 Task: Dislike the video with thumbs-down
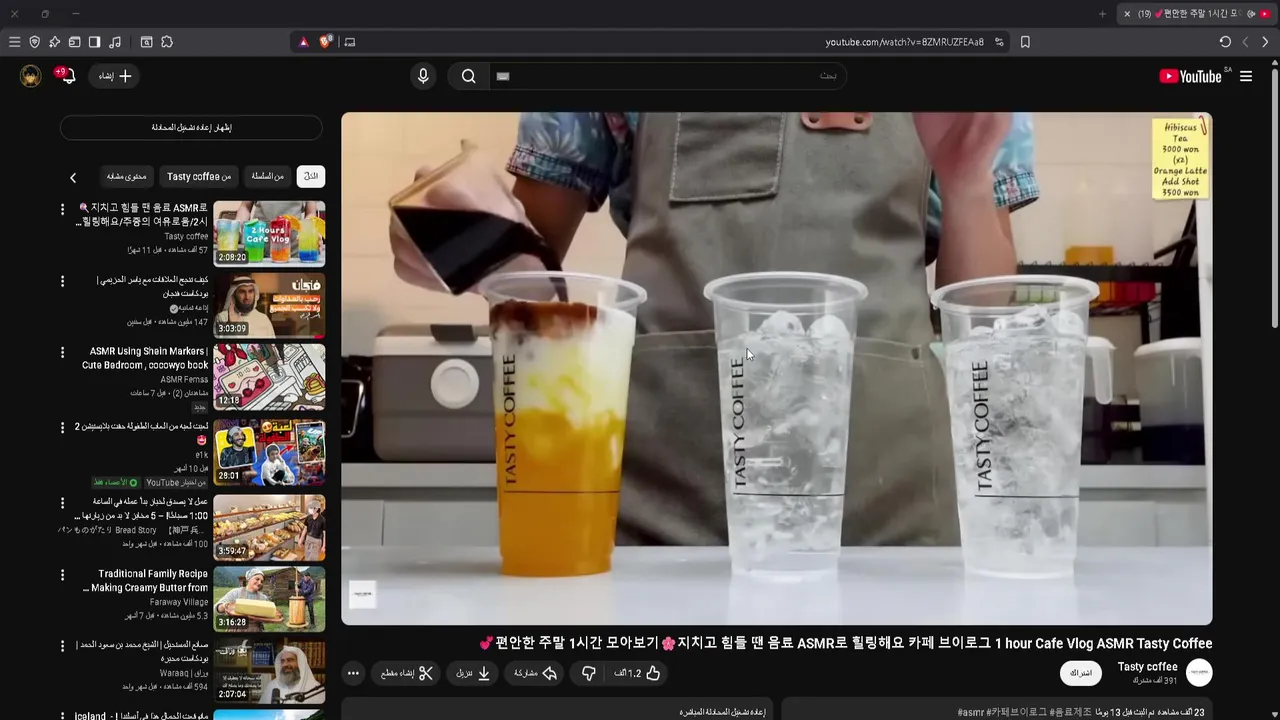click(589, 673)
